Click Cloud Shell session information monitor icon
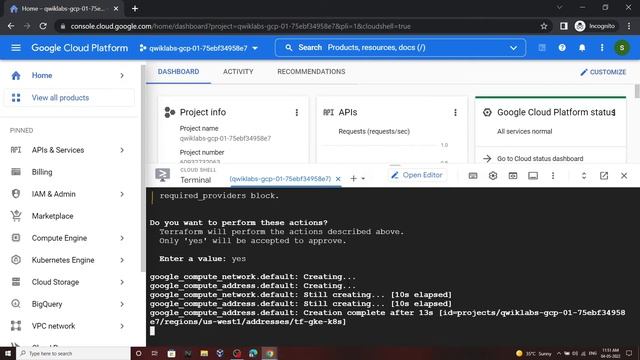Viewport: 640px width, 360px height. (x=533, y=176)
